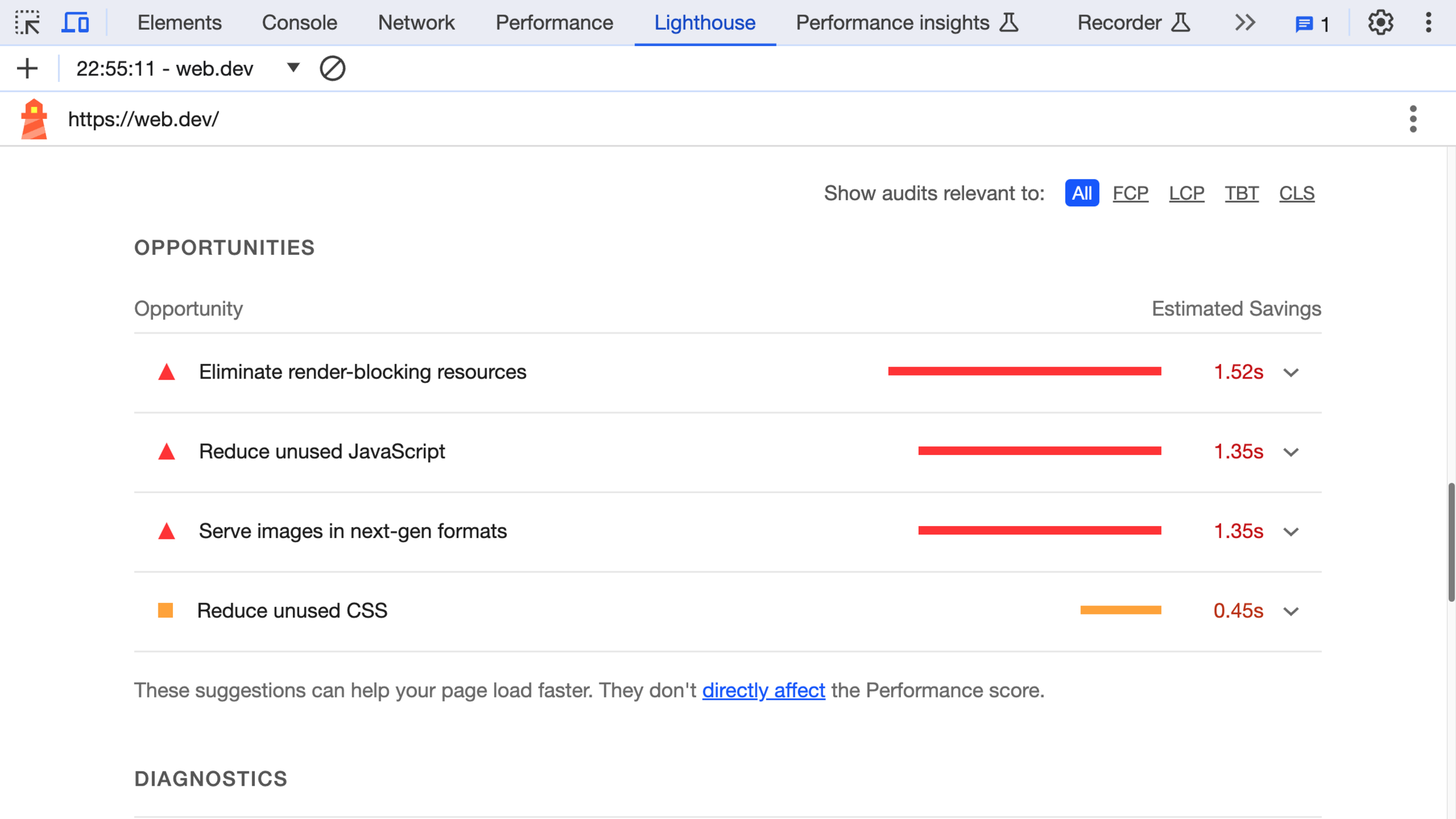The image size is (1456, 819).
Task: Switch to the Network tab
Action: tap(416, 23)
